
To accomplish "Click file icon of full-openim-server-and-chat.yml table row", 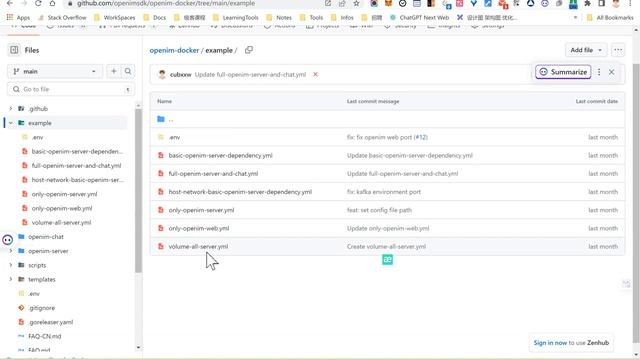I will click(x=160, y=173).
